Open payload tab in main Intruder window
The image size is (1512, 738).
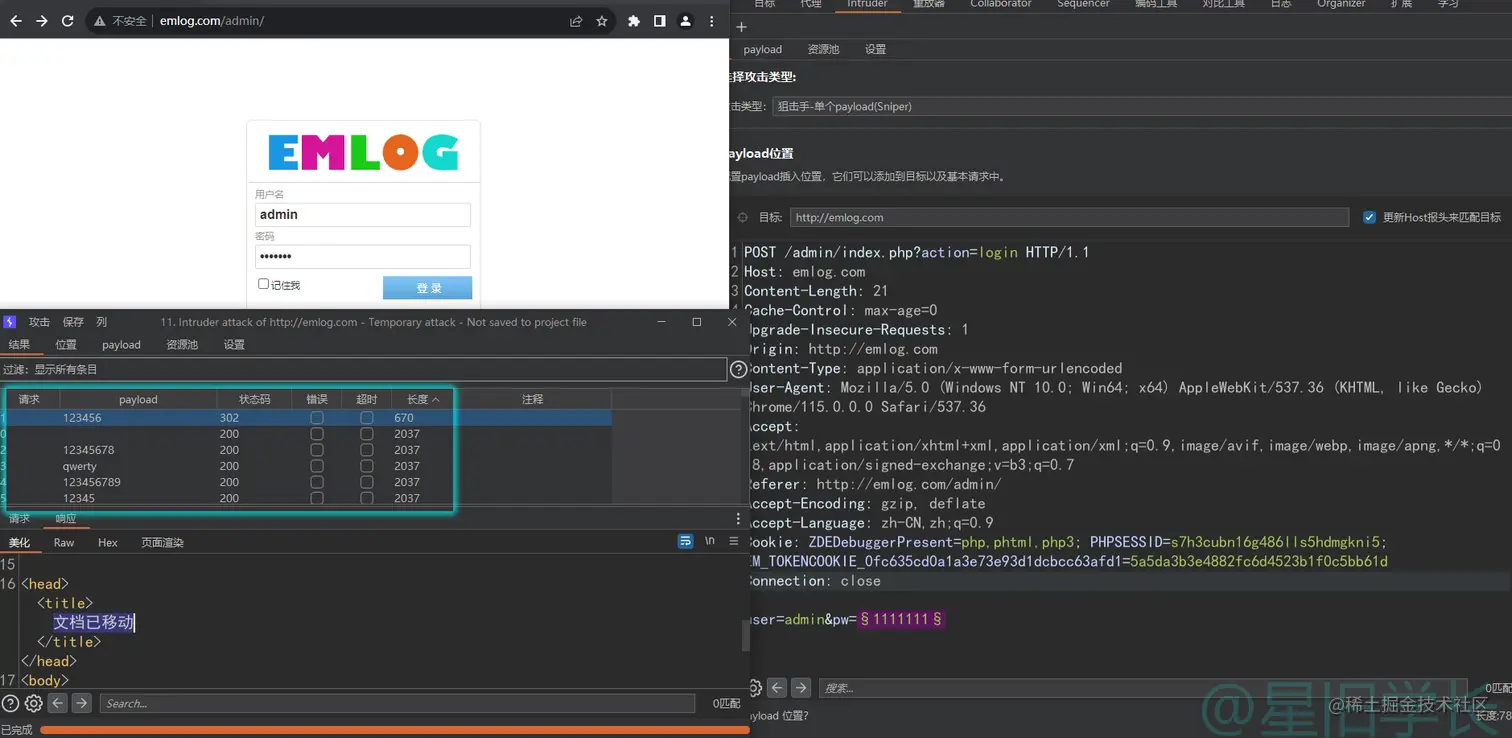[763, 49]
